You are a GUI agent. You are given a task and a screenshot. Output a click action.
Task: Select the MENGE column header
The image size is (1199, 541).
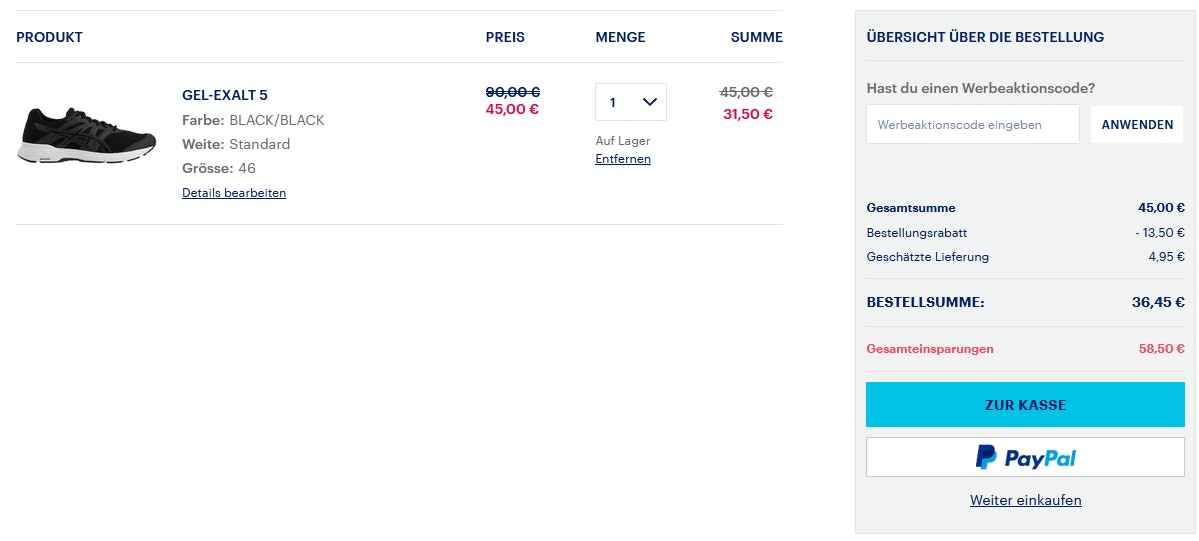pyautogui.click(x=620, y=37)
